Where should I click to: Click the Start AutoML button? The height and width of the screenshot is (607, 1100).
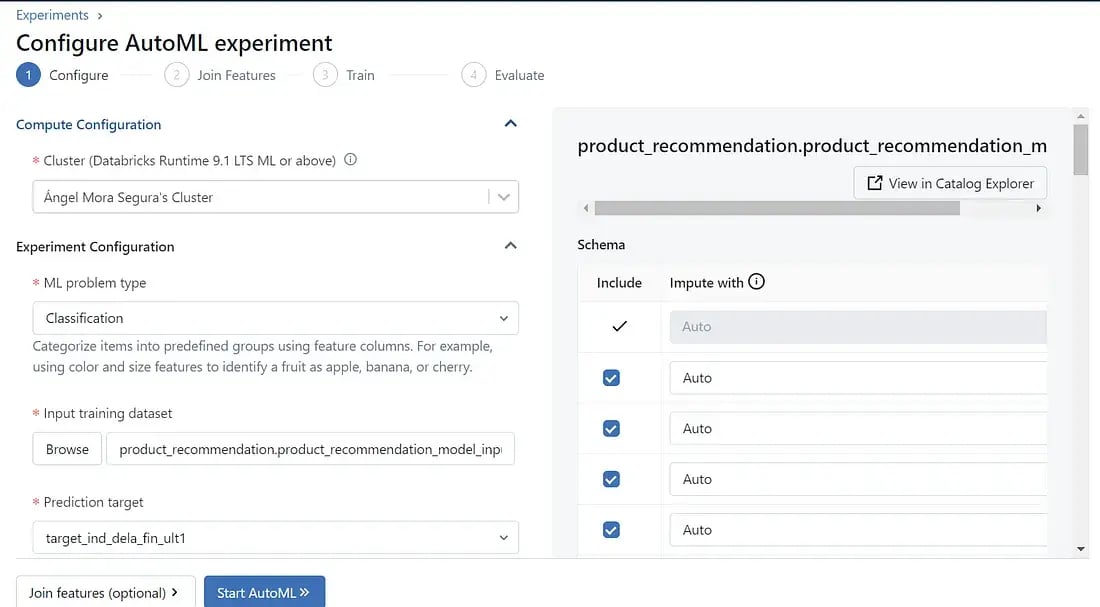tap(264, 592)
